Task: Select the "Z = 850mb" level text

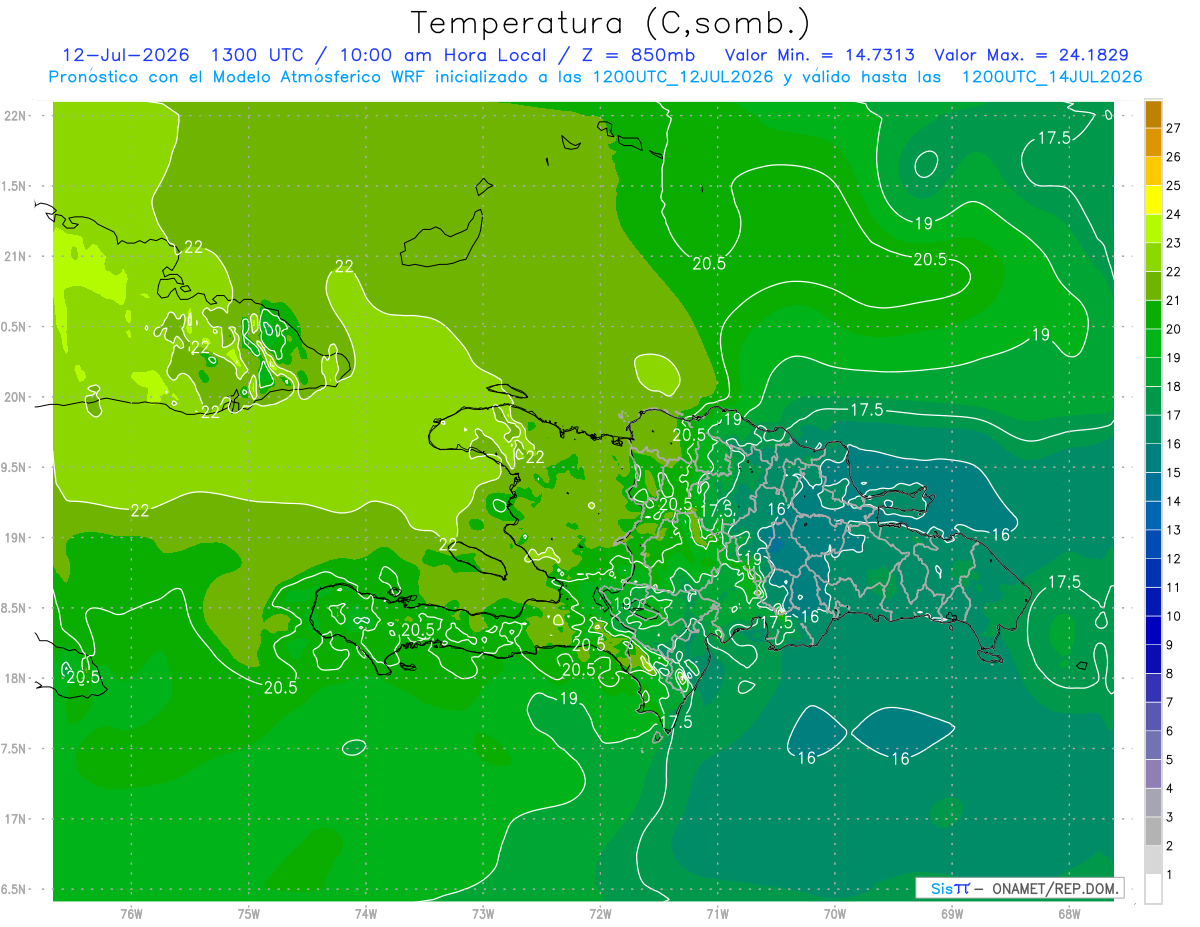Action: (637, 55)
